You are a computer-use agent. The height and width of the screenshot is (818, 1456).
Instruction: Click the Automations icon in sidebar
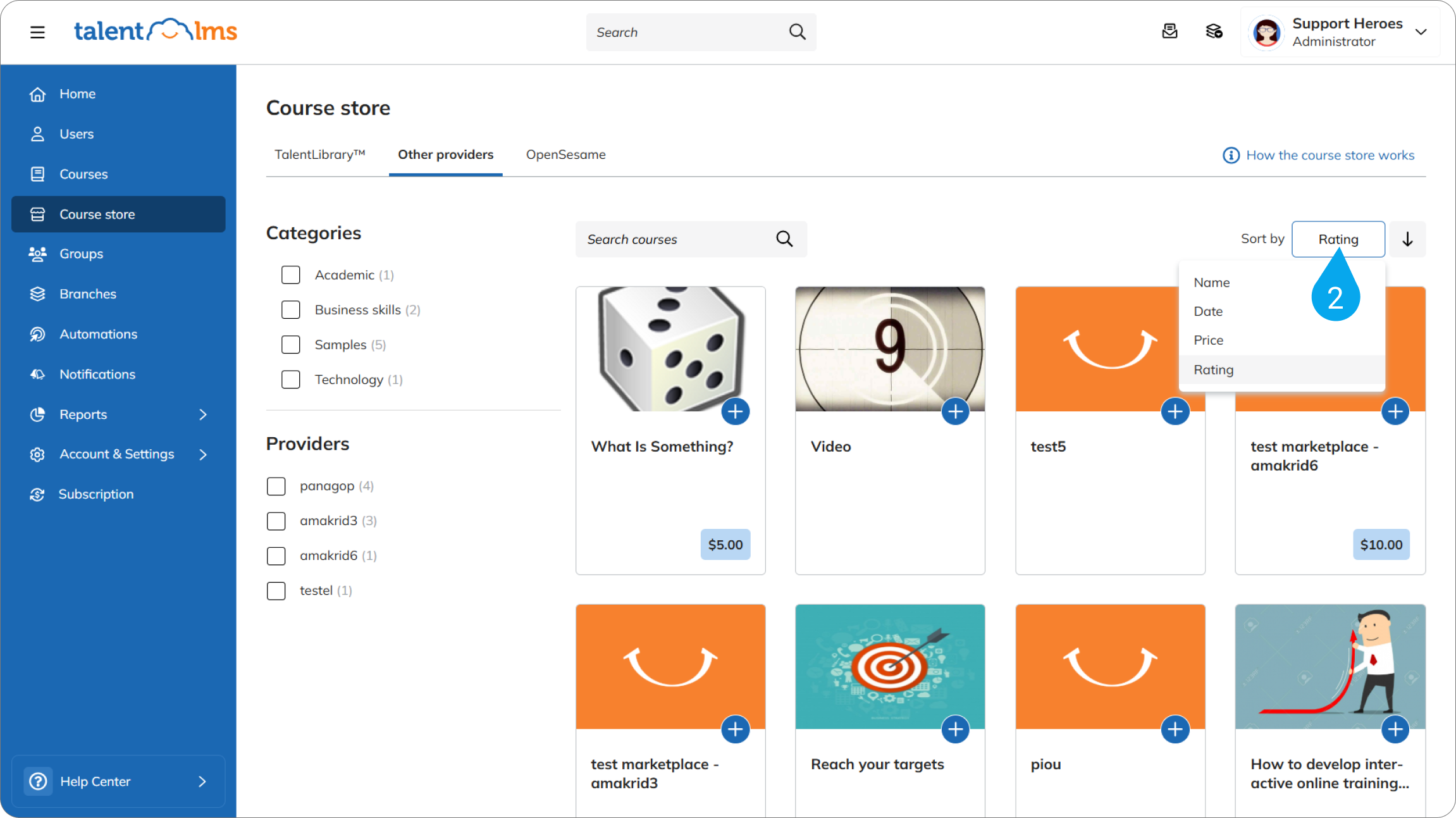(37, 334)
